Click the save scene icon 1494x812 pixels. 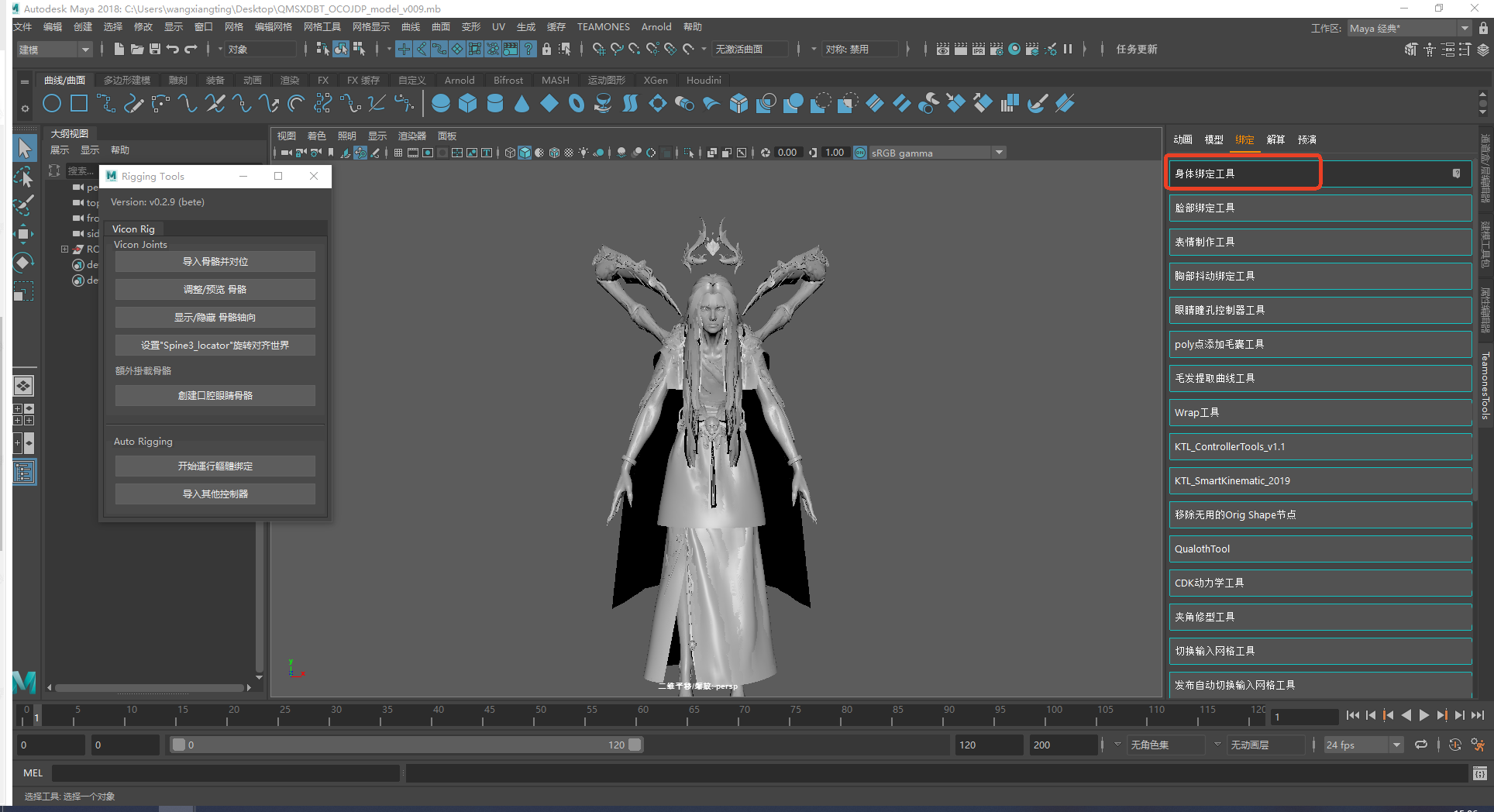[155, 49]
